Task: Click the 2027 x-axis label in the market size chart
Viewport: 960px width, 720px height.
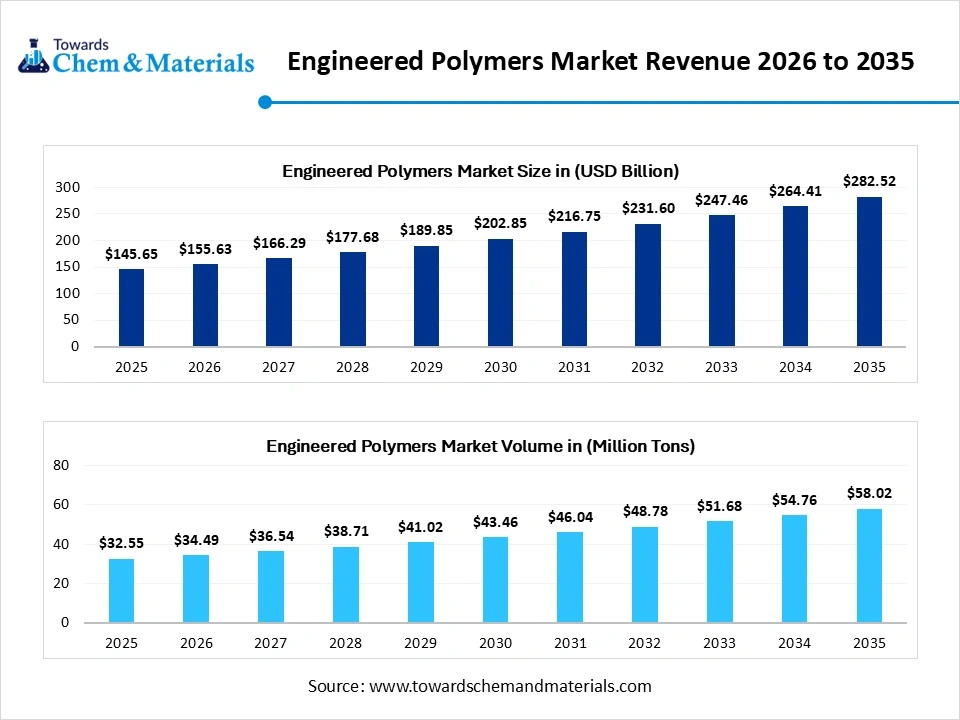Action: tap(279, 367)
